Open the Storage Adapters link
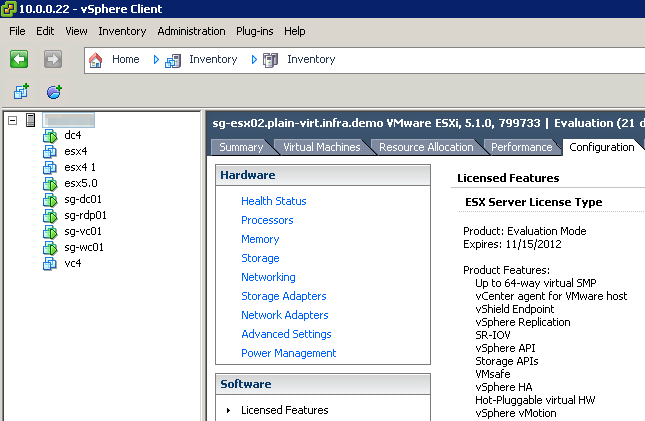 284,296
